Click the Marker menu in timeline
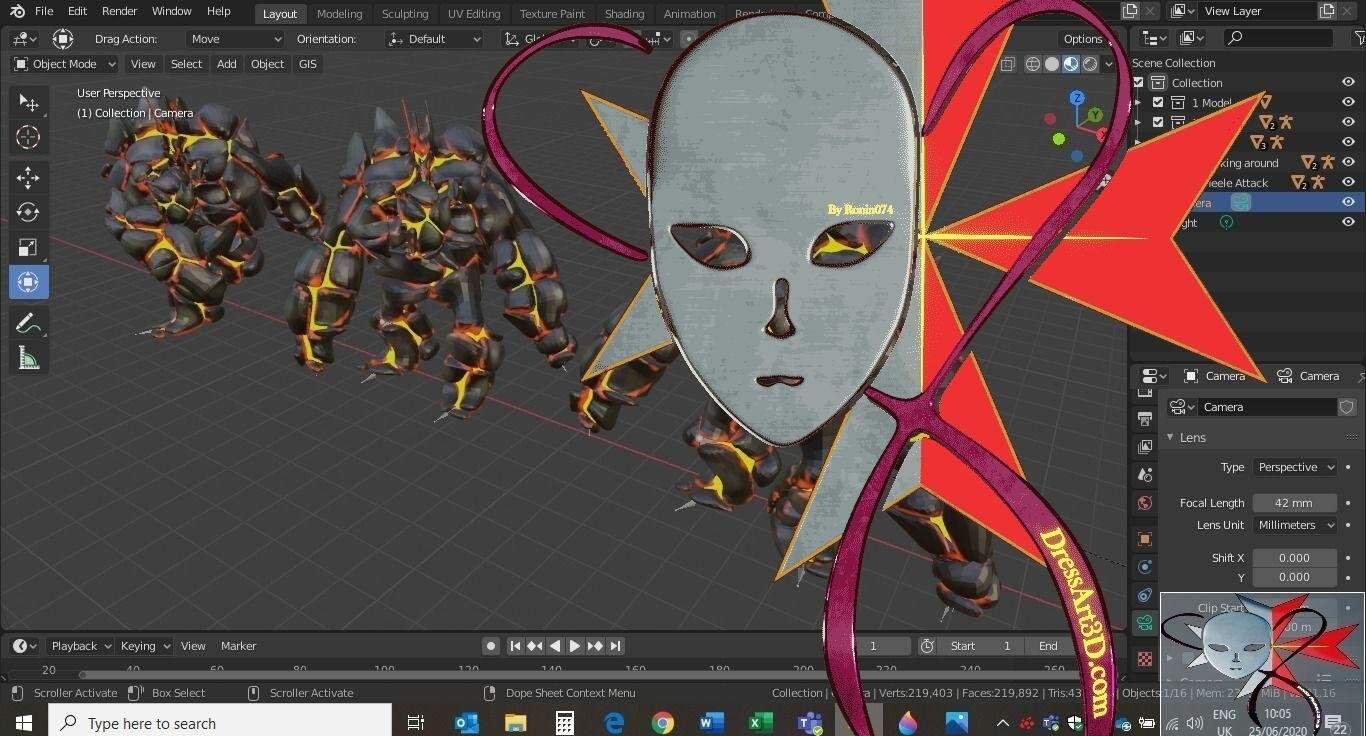1366x736 pixels. coord(239,646)
